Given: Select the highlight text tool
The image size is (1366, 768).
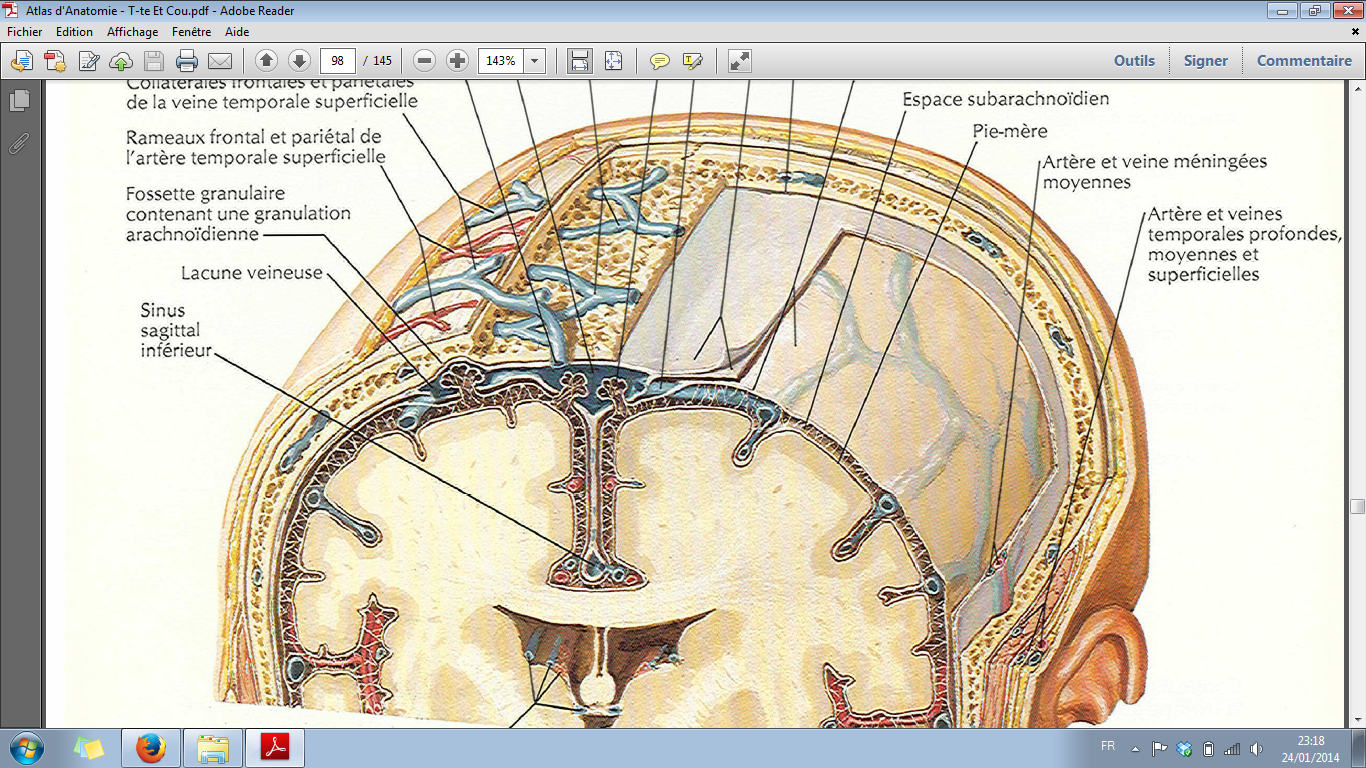Looking at the screenshot, I should tap(692, 61).
